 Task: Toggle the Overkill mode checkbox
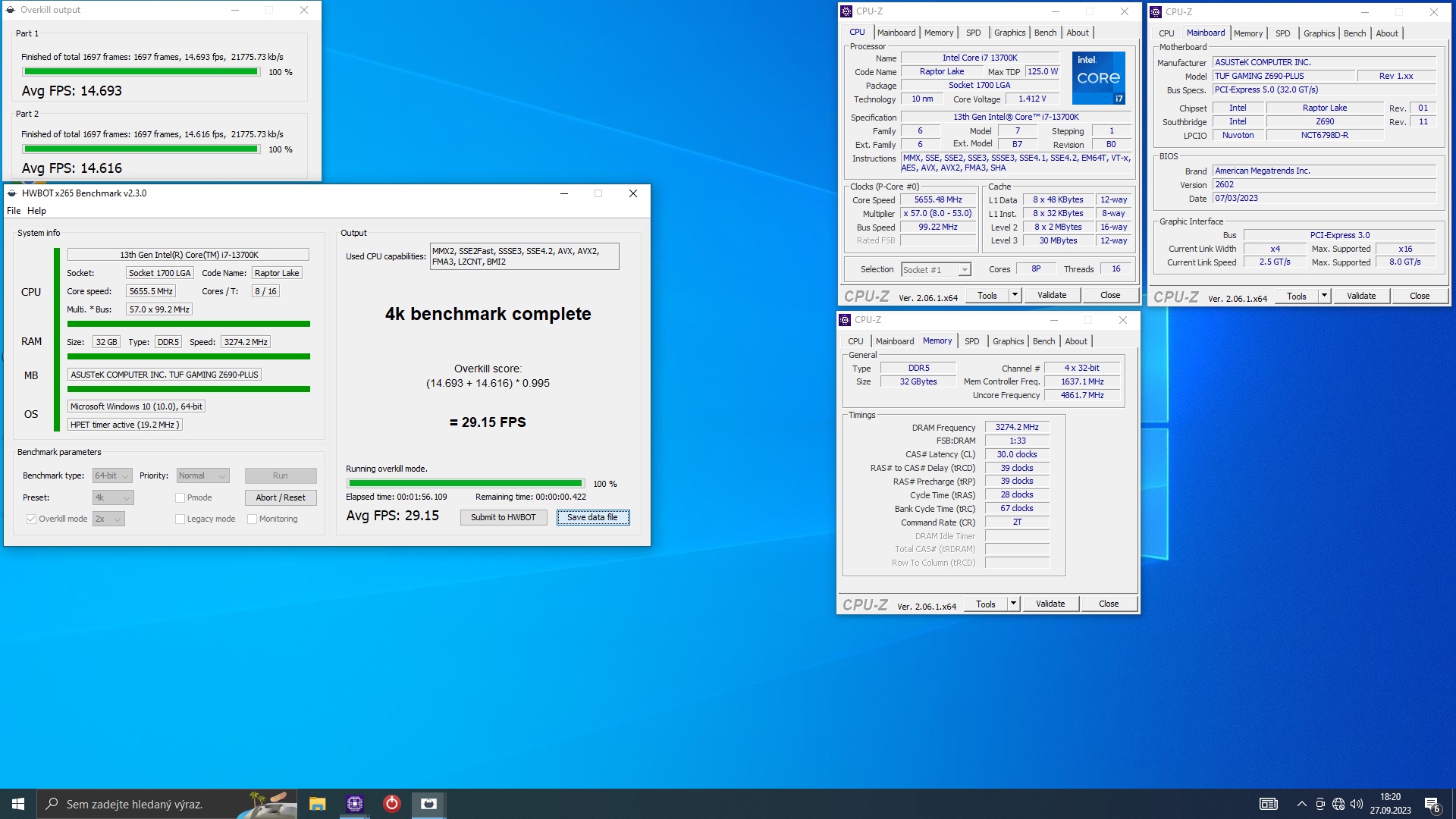[x=31, y=519]
